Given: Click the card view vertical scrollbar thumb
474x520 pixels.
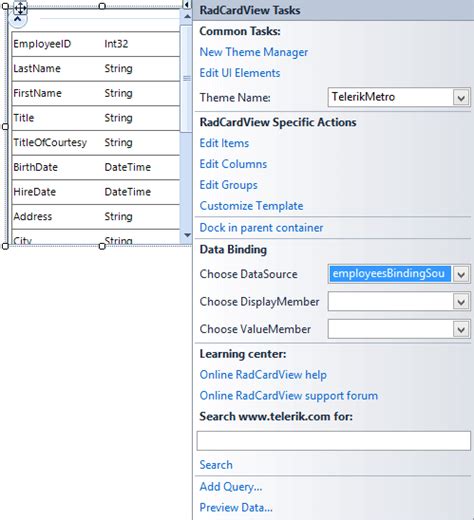Looking at the screenshot, I should [x=187, y=78].
